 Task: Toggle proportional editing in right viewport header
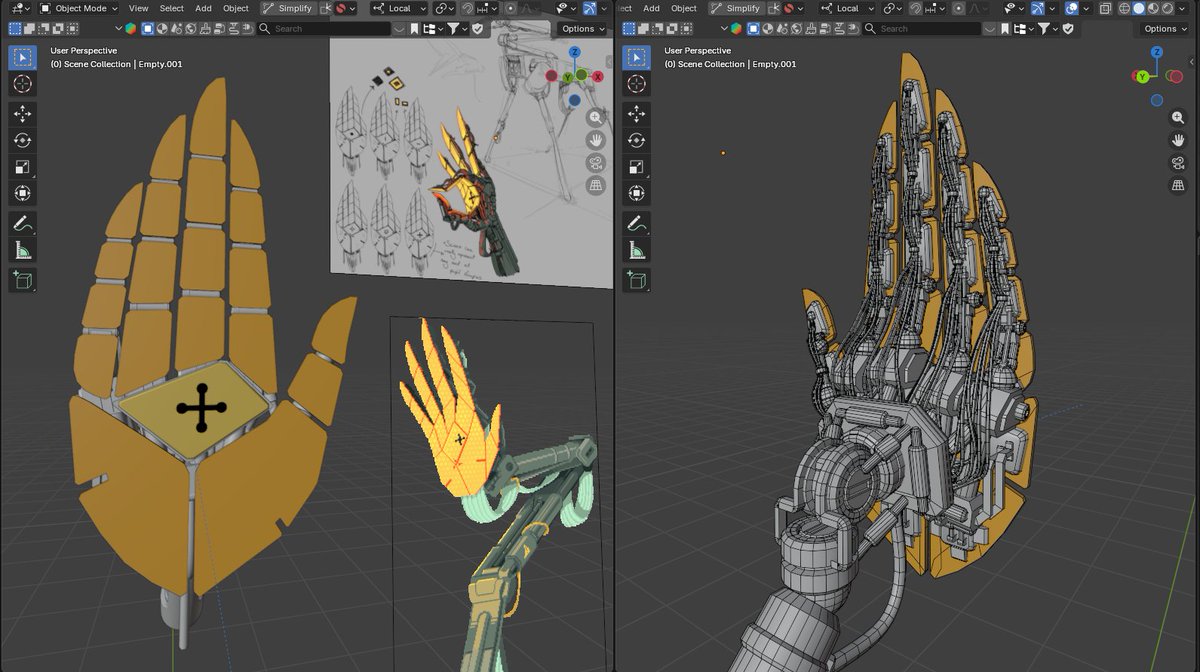coord(959,8)
